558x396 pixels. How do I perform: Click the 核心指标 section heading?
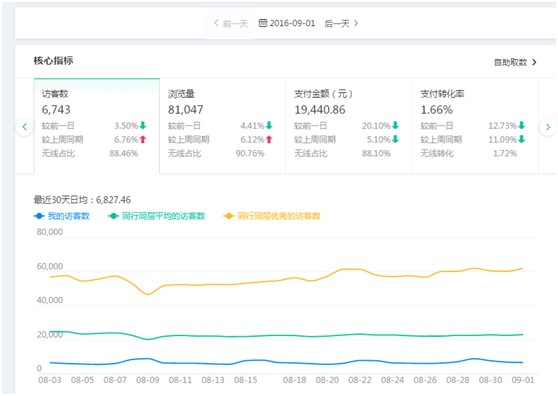click(53, 60)
